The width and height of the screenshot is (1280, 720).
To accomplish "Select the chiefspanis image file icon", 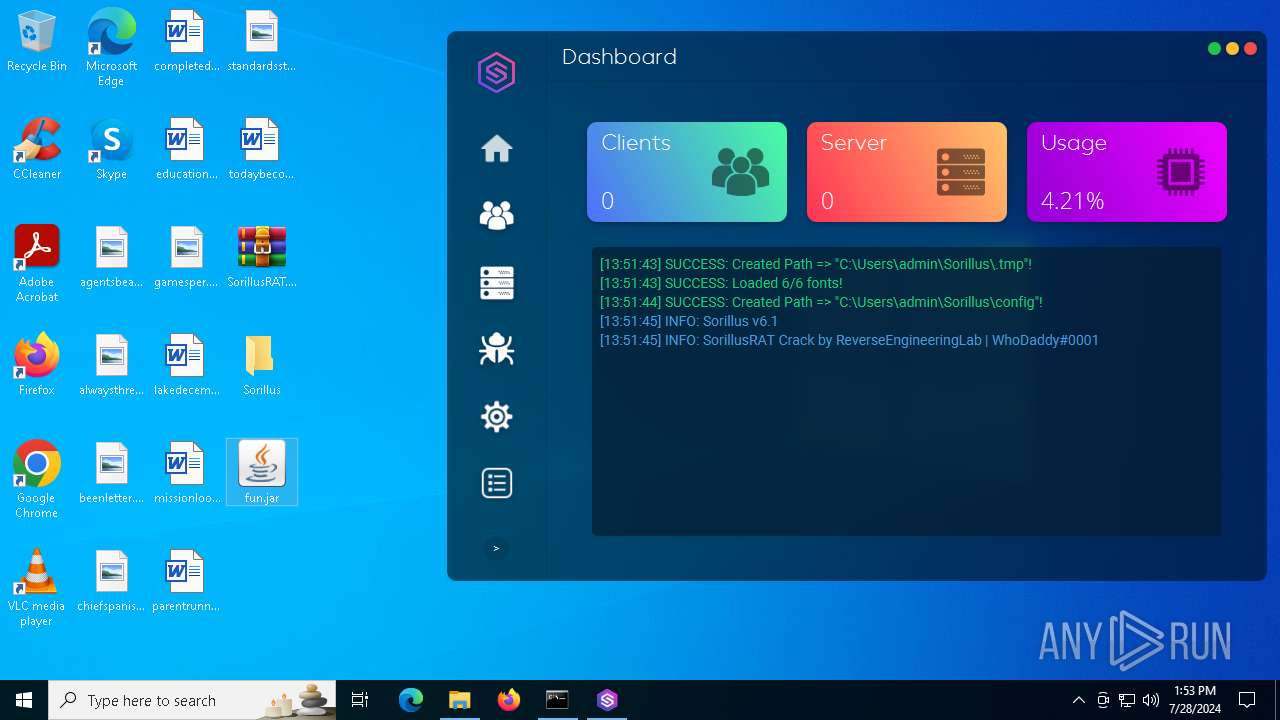I will pyautogui.click(x=111, y=580).
